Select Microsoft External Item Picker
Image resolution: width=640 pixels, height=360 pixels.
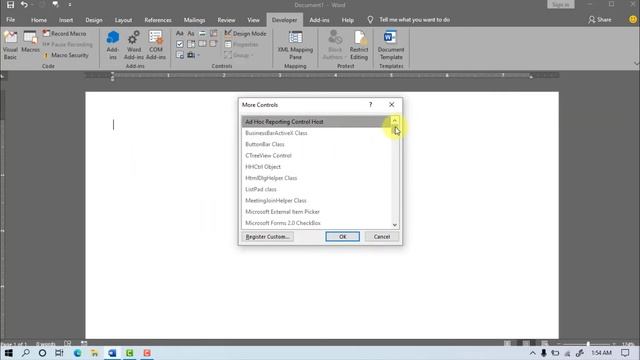pyautogui.click(x=316, y=212)
